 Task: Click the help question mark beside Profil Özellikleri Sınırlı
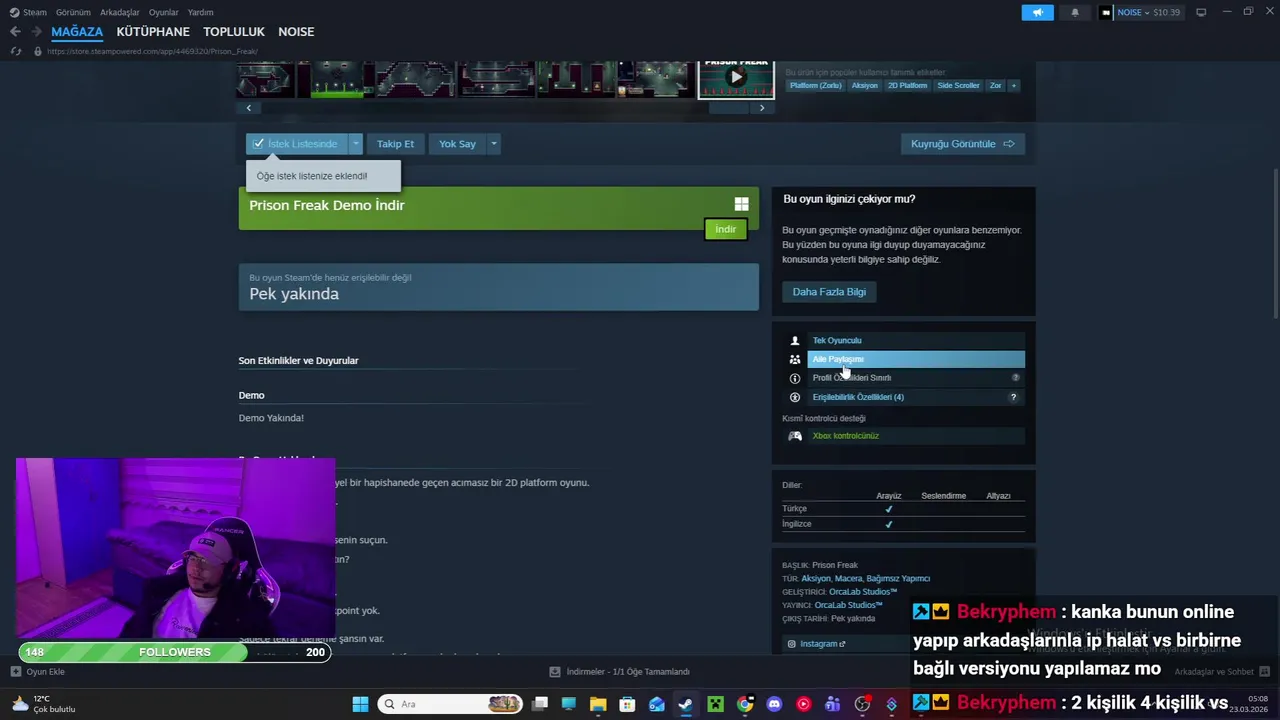click(1016, 378)
